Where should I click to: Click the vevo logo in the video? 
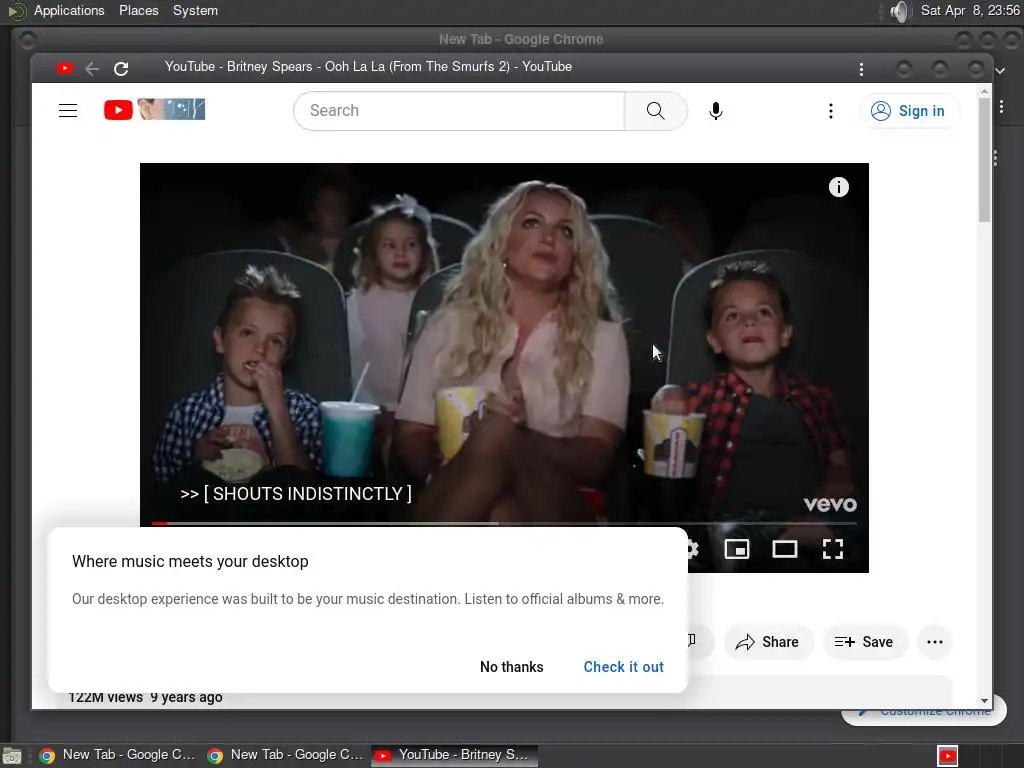830,504
